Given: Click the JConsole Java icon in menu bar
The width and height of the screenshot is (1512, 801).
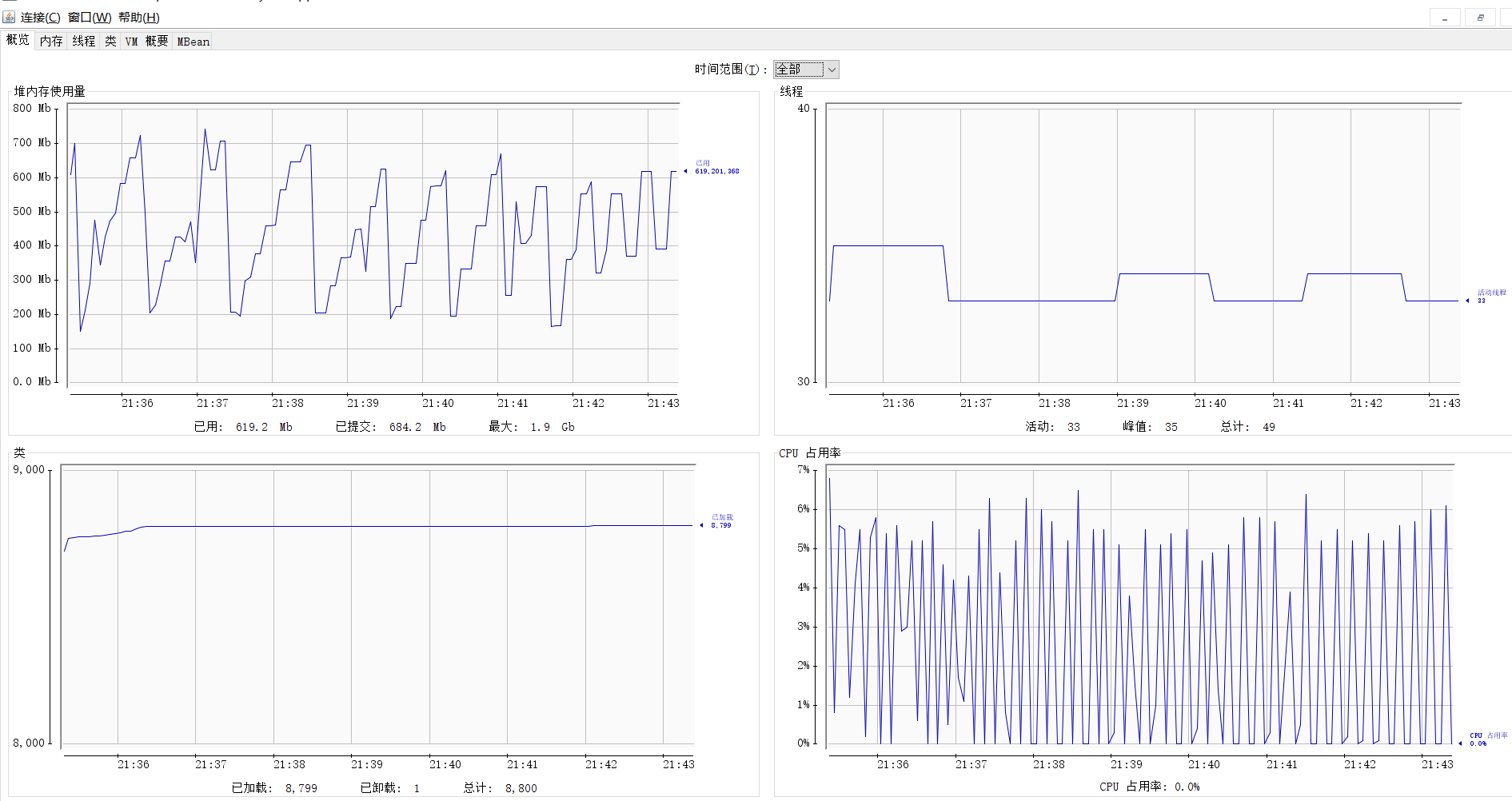Looking at the screenshot, I should point(9,17).
